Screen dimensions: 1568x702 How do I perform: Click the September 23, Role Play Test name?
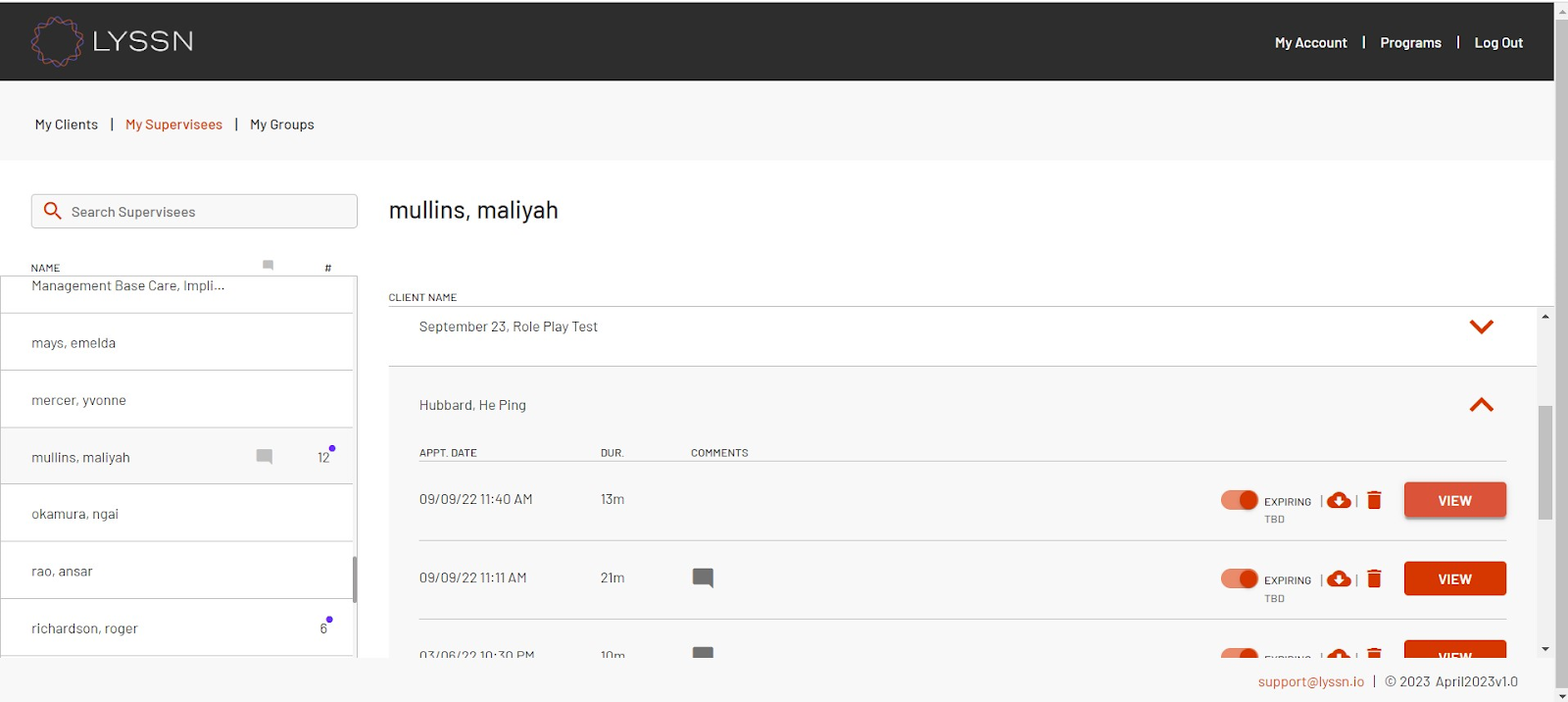508,326
